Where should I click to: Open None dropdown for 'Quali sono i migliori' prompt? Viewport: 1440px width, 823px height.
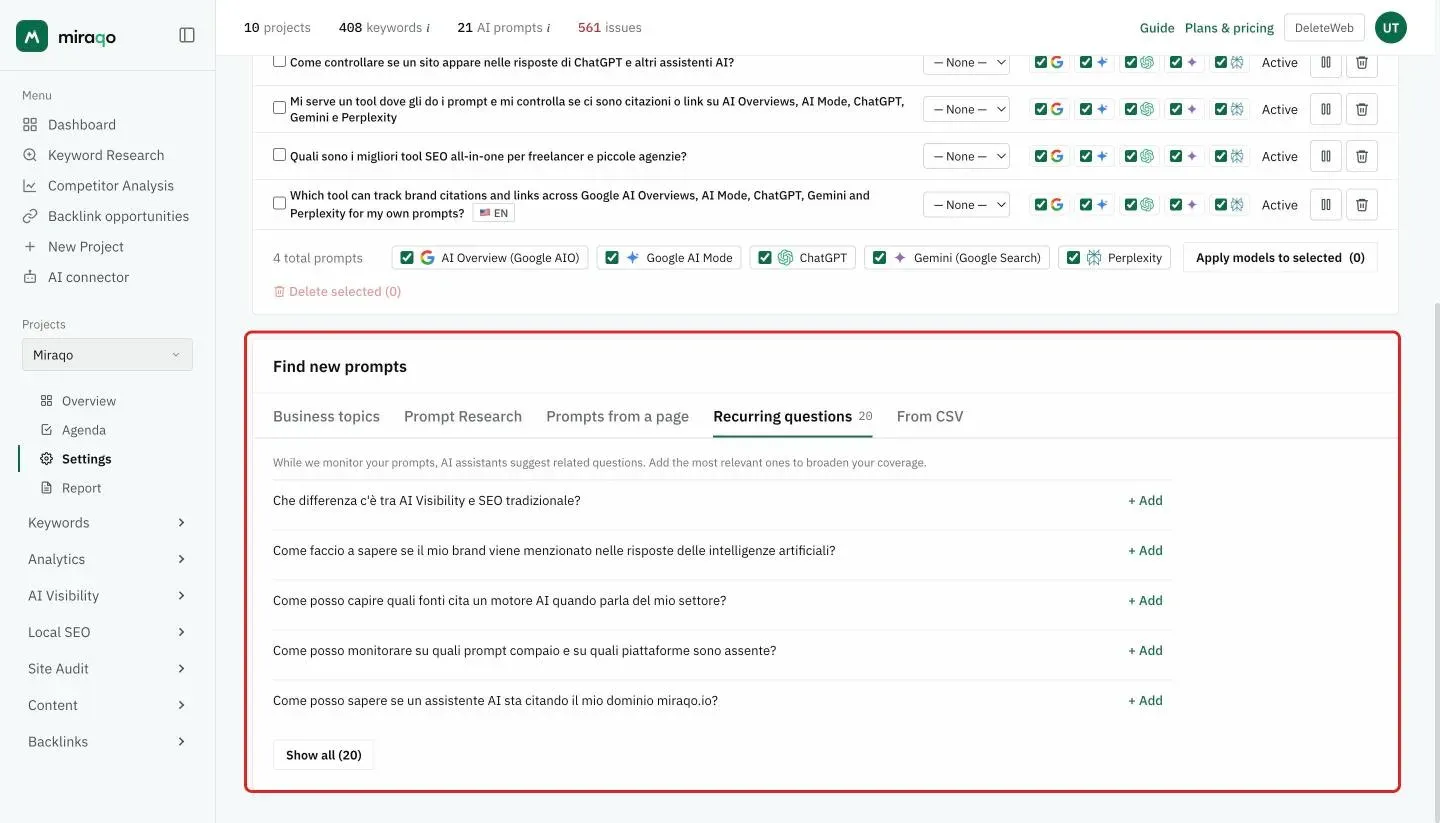coord(966,156)
